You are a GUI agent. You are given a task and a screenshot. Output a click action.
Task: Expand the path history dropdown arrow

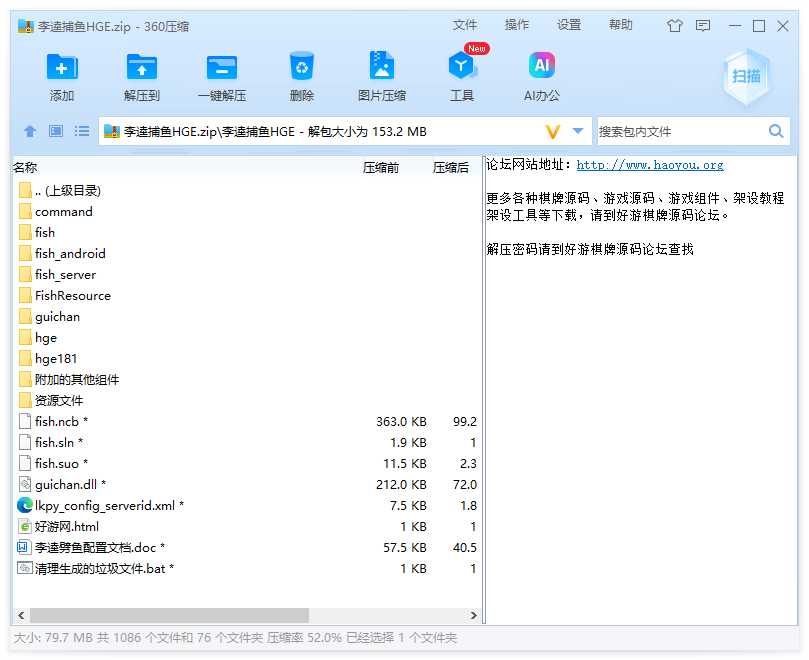click(578, 131)
